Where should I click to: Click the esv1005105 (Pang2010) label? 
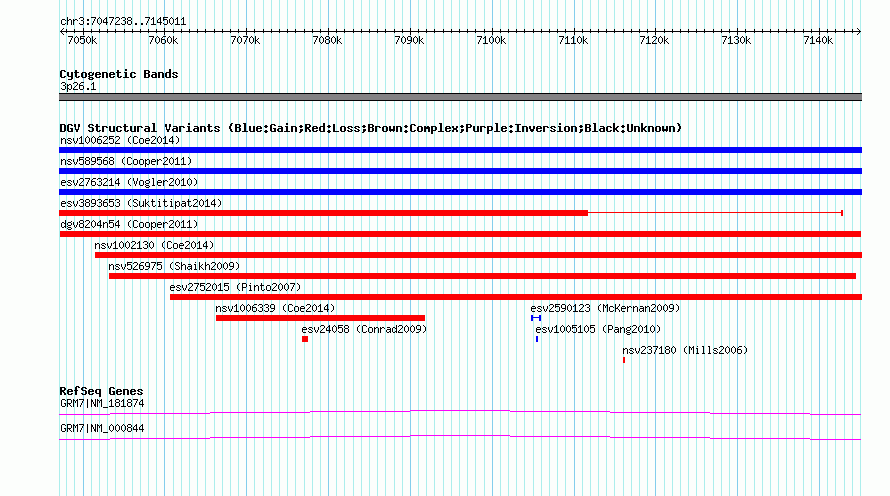point(598,329)
